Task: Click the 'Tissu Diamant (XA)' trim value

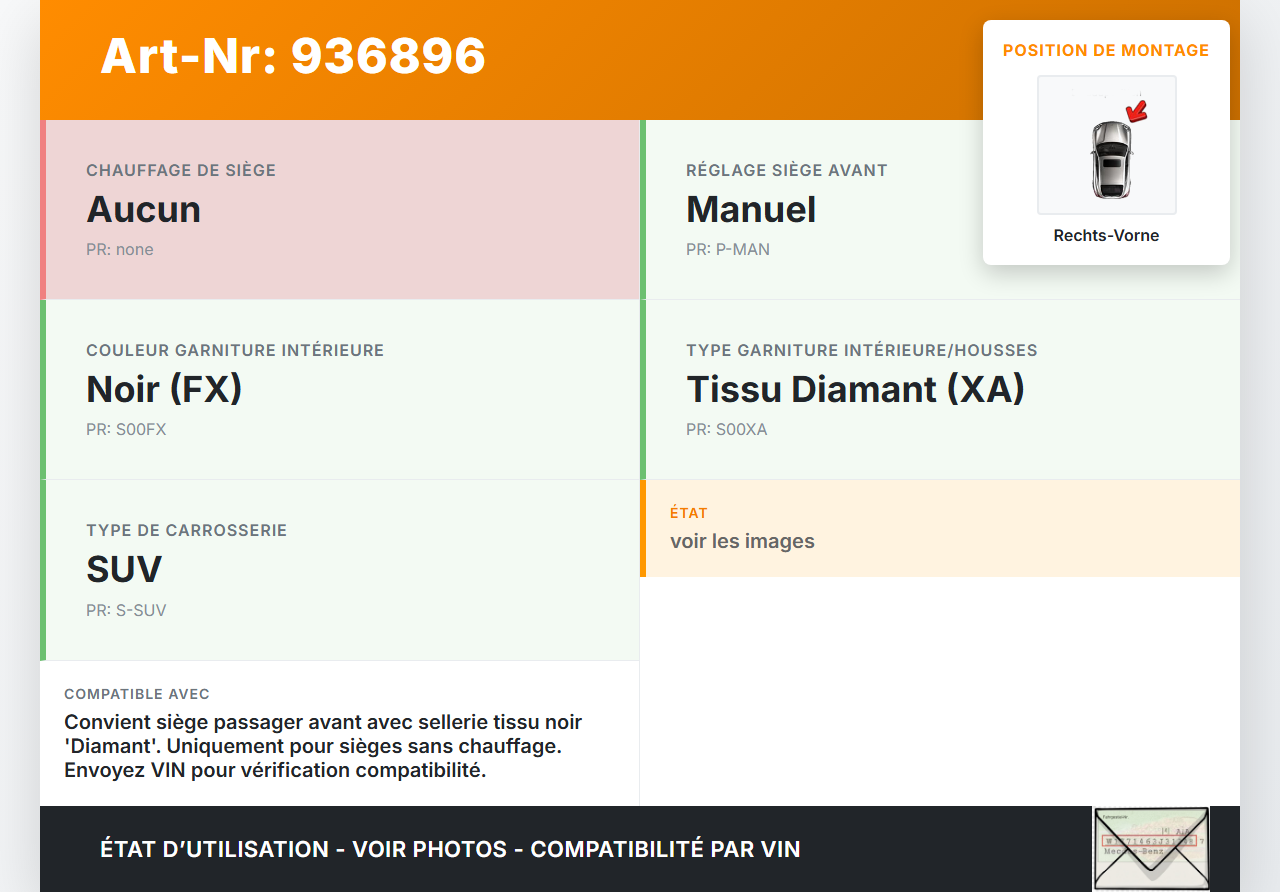Action: point(855,389)
